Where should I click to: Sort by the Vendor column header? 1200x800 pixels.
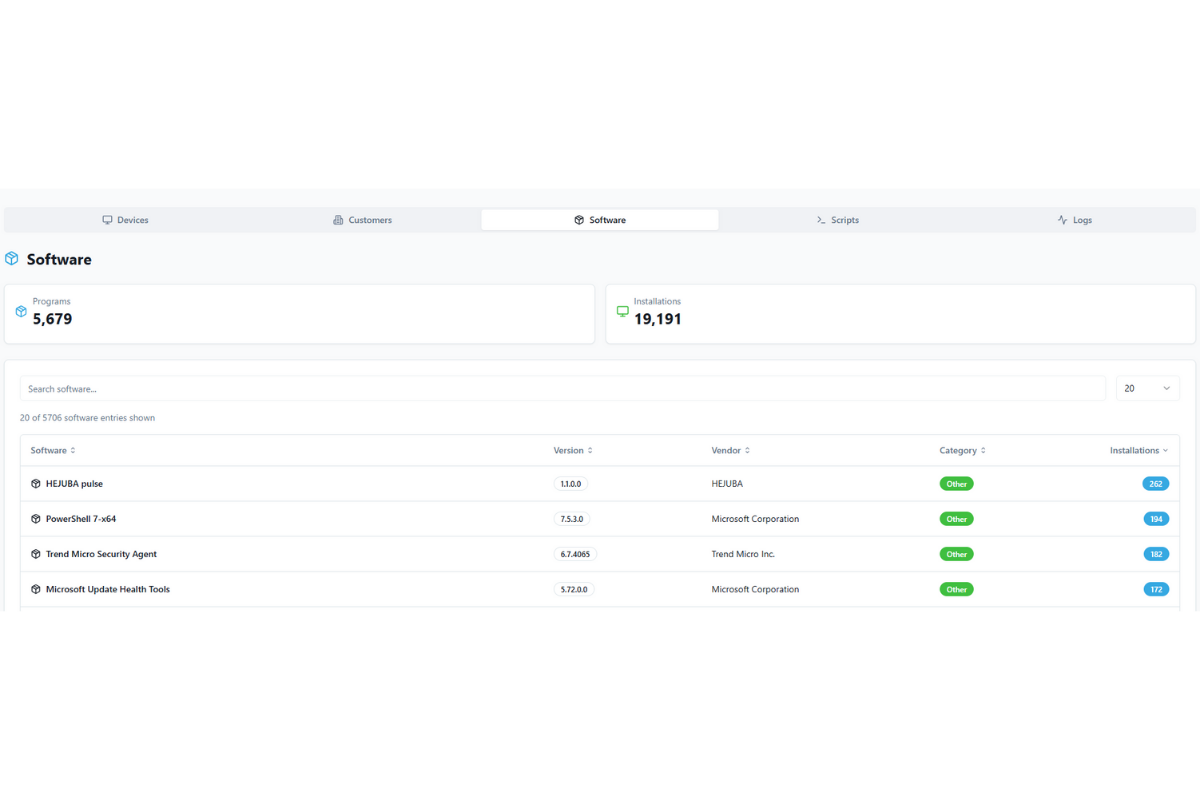(730, 451)
